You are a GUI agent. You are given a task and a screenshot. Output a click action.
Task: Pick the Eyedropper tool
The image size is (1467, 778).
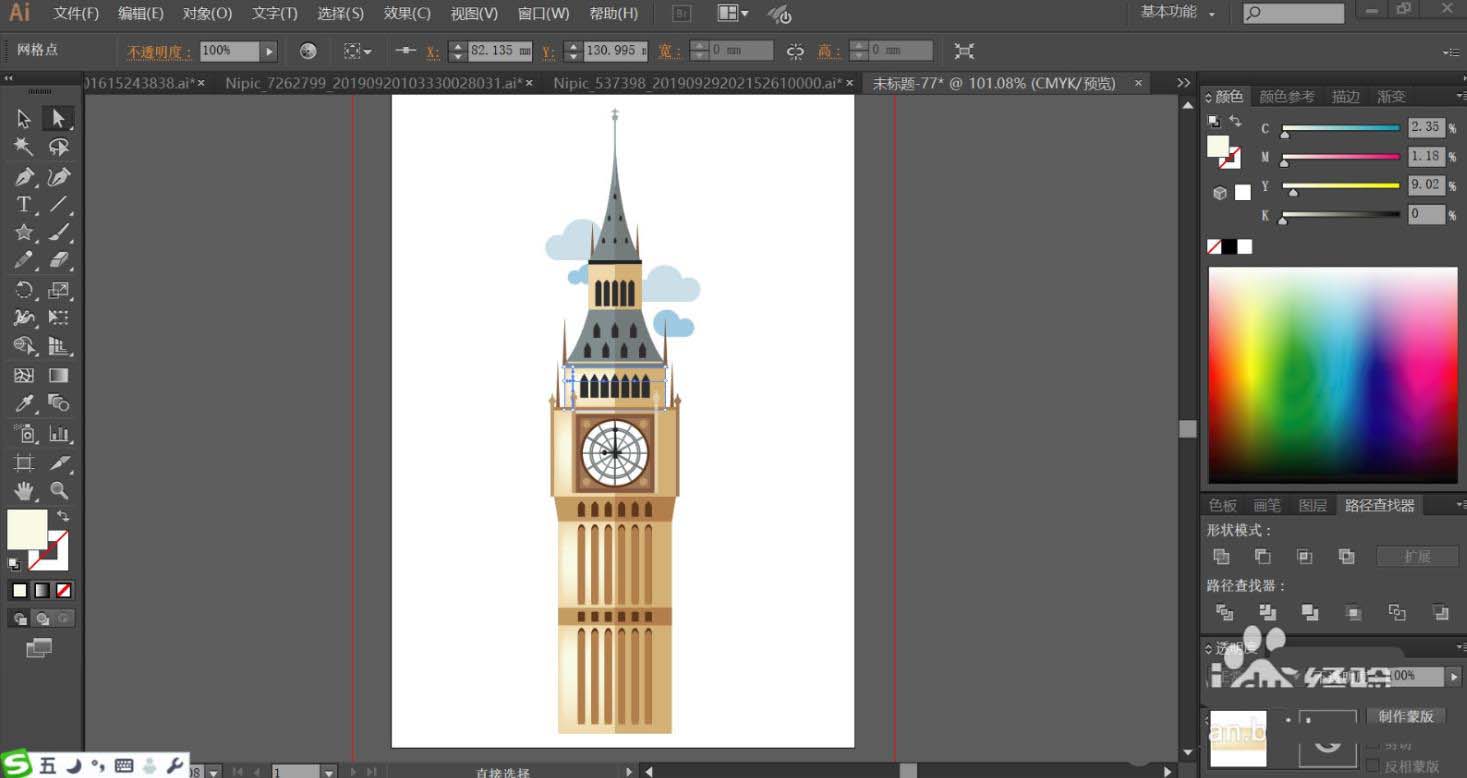[24, 403]
